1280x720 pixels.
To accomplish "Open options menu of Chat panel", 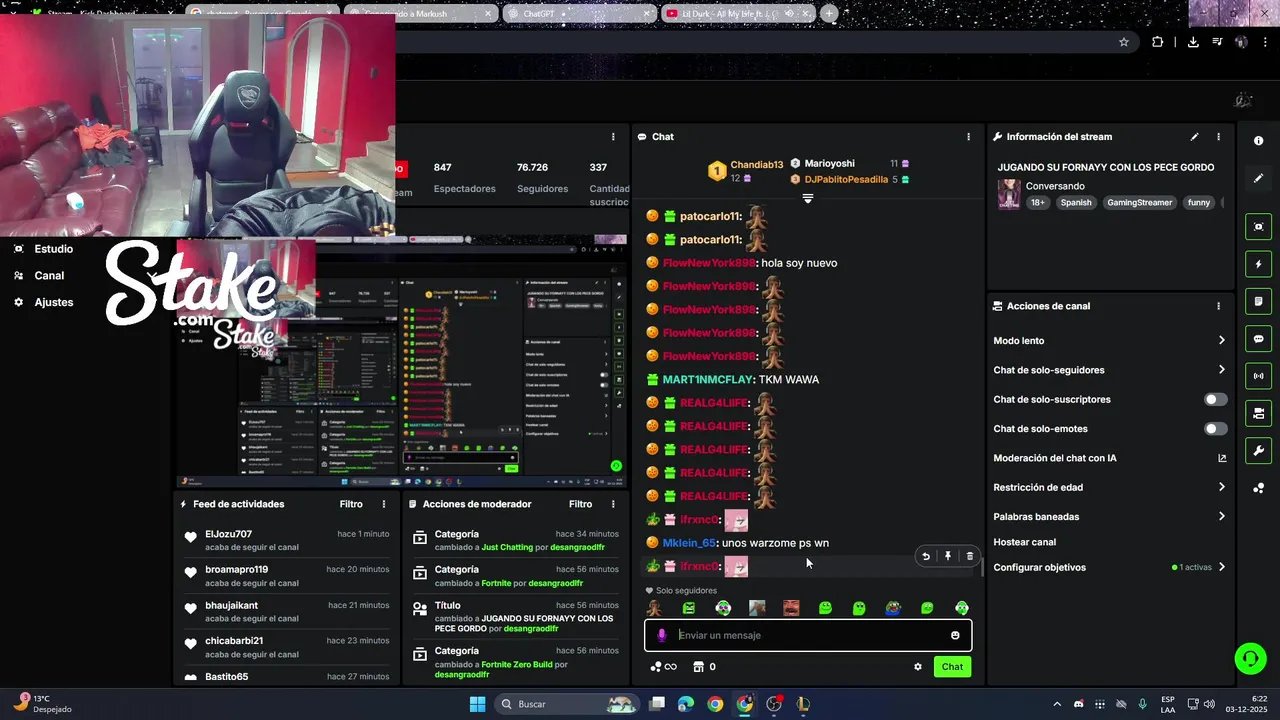I will [968, 137].
